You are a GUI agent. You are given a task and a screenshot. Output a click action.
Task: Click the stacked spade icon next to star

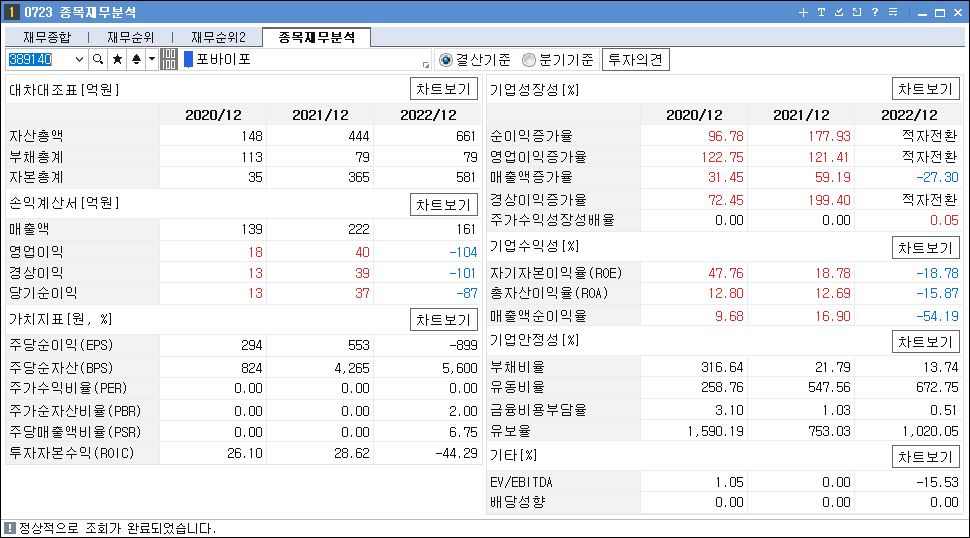coord(136,59)
